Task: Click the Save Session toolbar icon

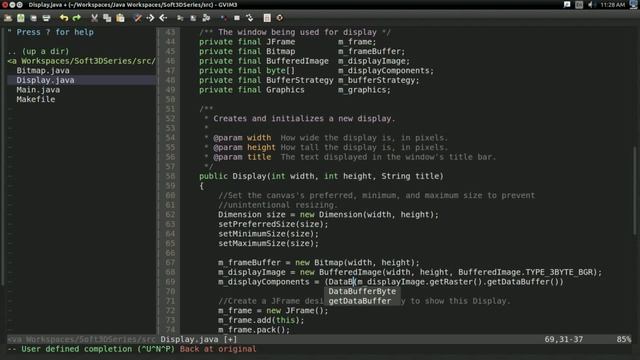Action: (x=193, y=18)
